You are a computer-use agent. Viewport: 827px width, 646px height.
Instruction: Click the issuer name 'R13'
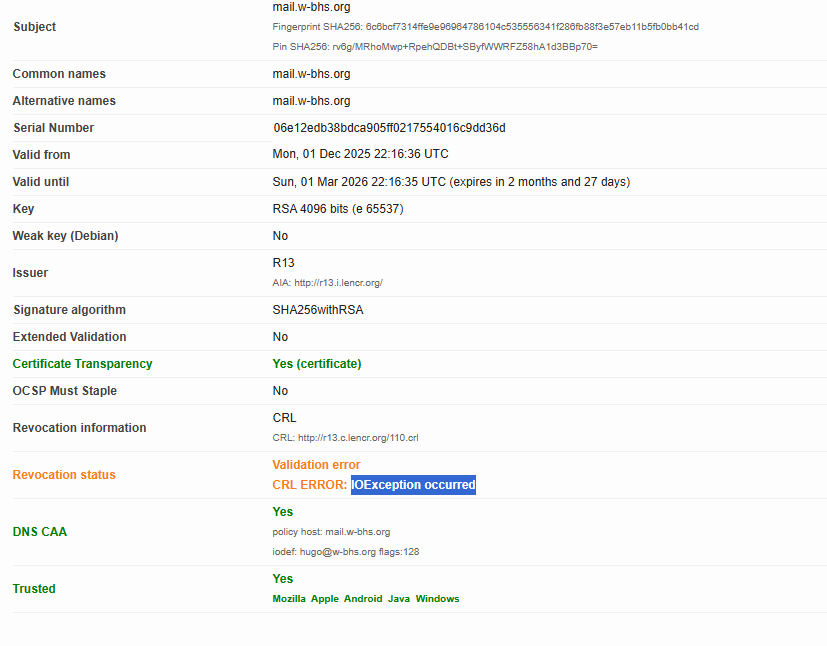pyautogui.click(x=284, y=263)
